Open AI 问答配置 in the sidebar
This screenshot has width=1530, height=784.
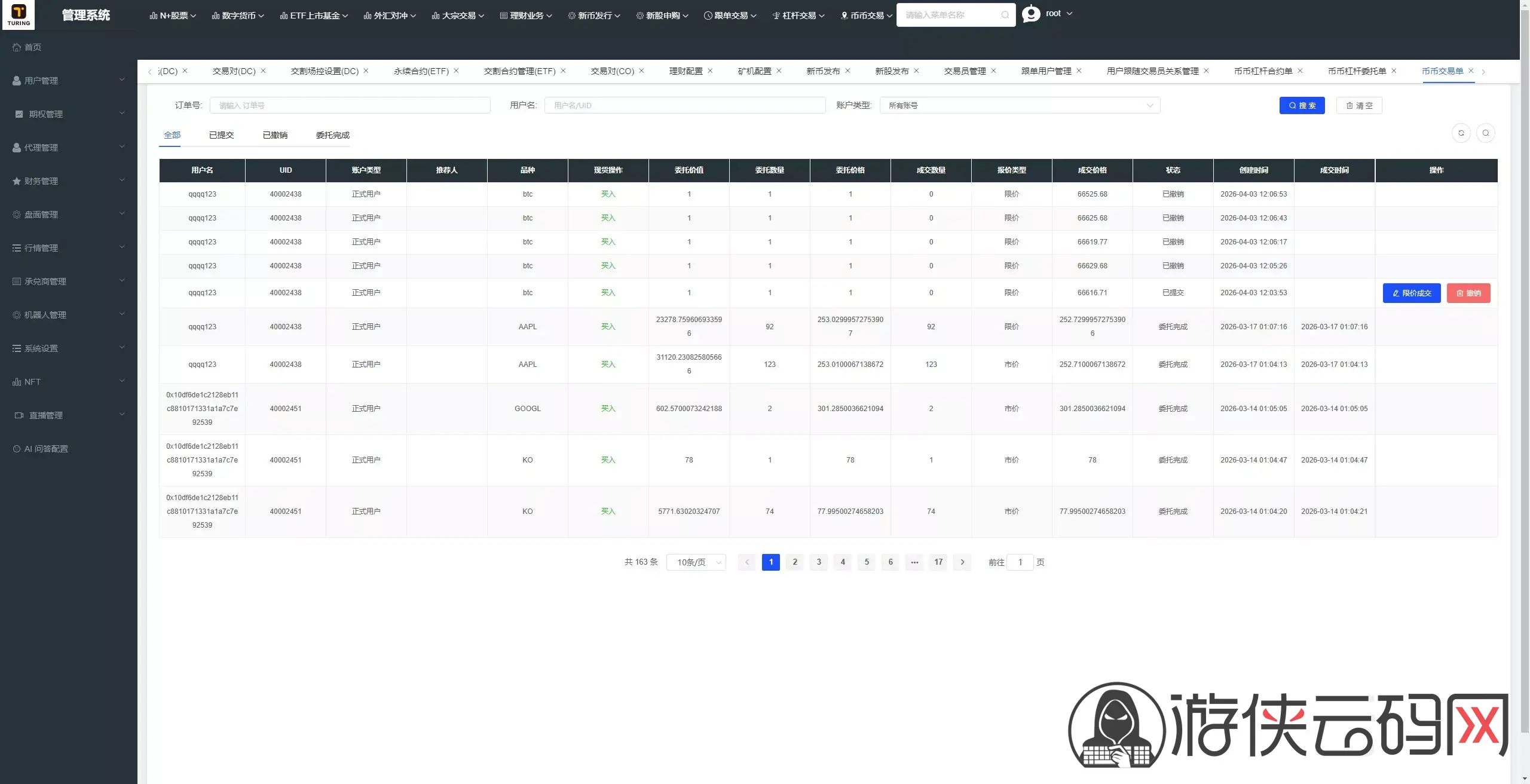(69, 449)
